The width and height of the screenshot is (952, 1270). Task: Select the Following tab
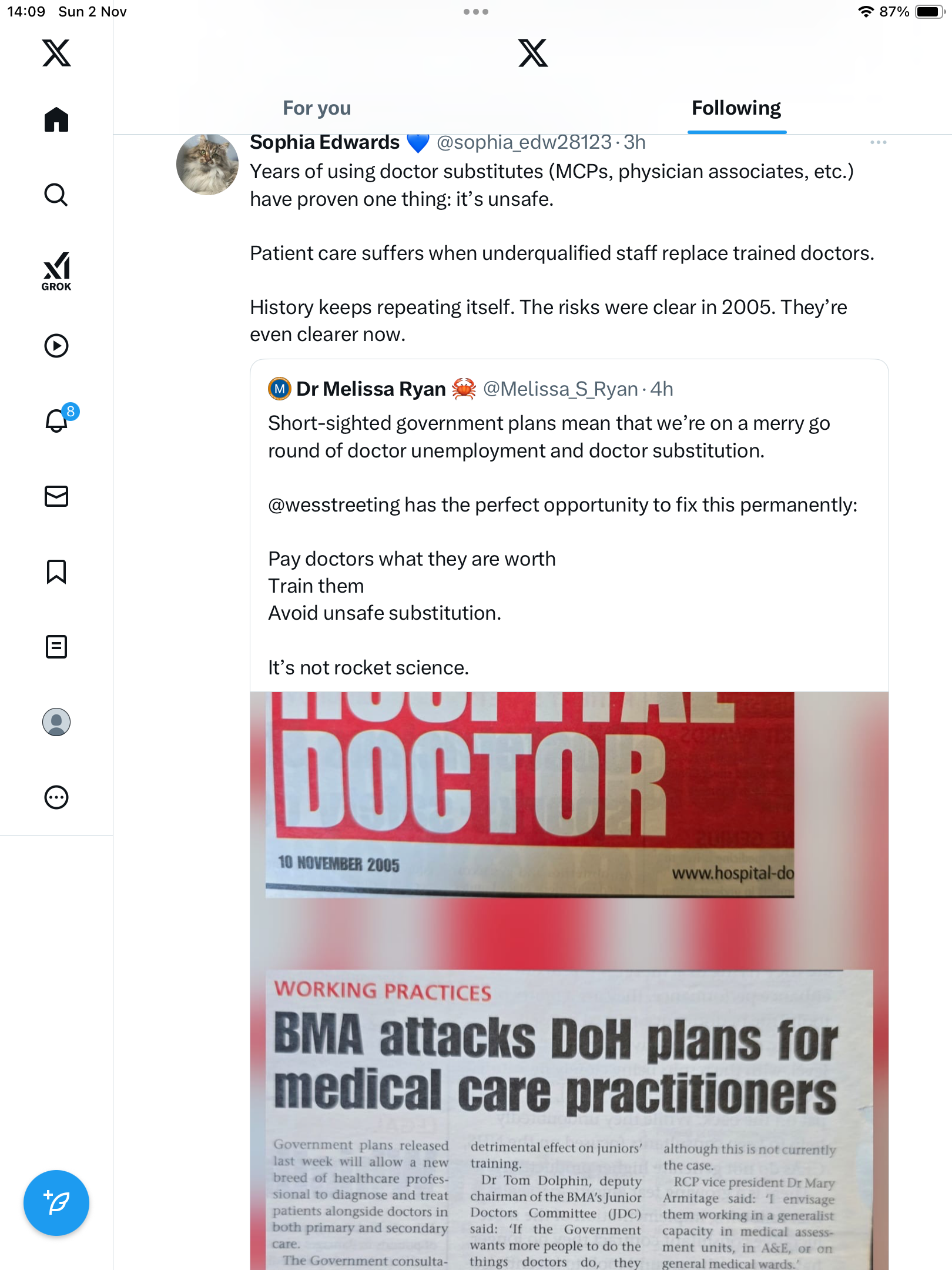coord(736,108)
